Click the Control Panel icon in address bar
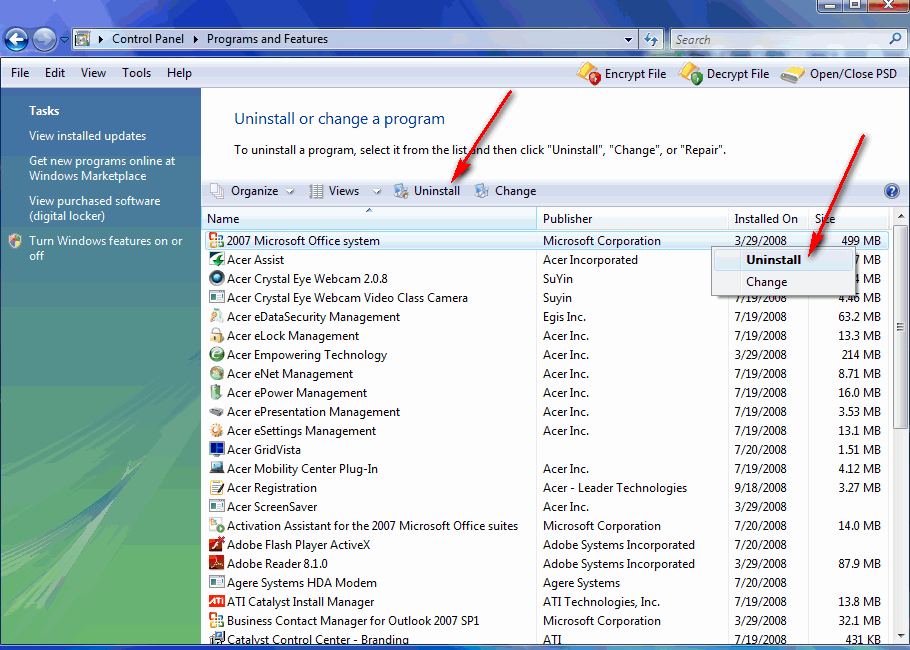 (x=83, y=39)
